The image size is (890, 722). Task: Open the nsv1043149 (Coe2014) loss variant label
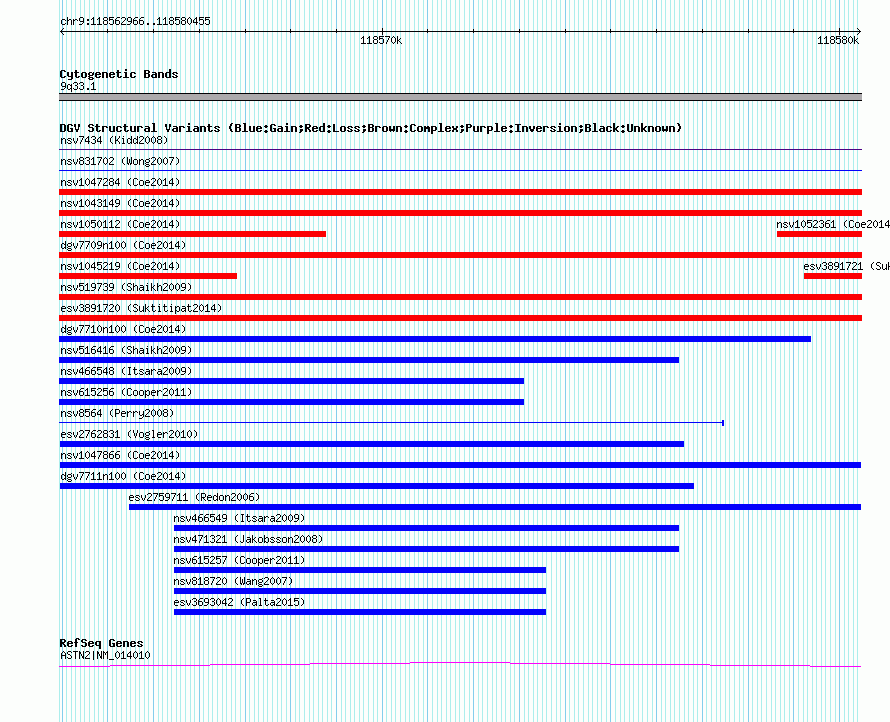pos(120,203)
